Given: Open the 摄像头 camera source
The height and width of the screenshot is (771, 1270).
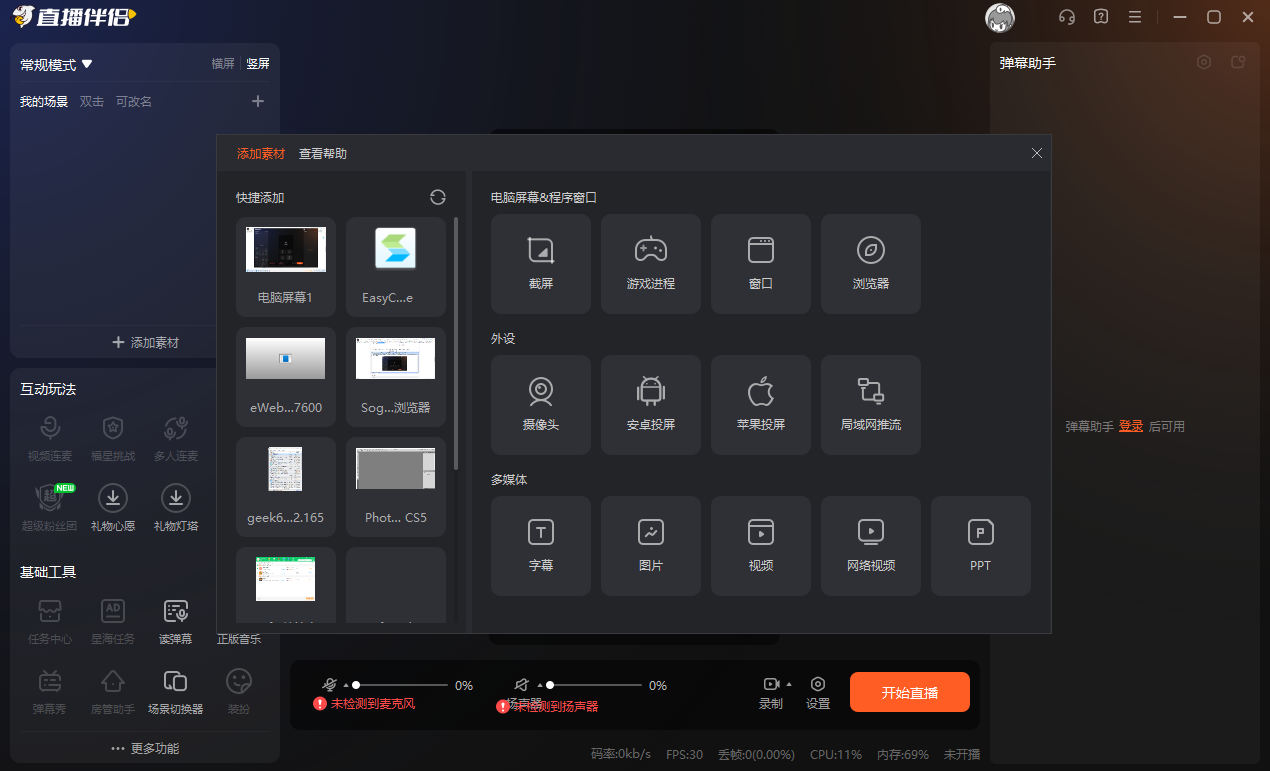Looking at the screenshot, I should tap(540, 404).
